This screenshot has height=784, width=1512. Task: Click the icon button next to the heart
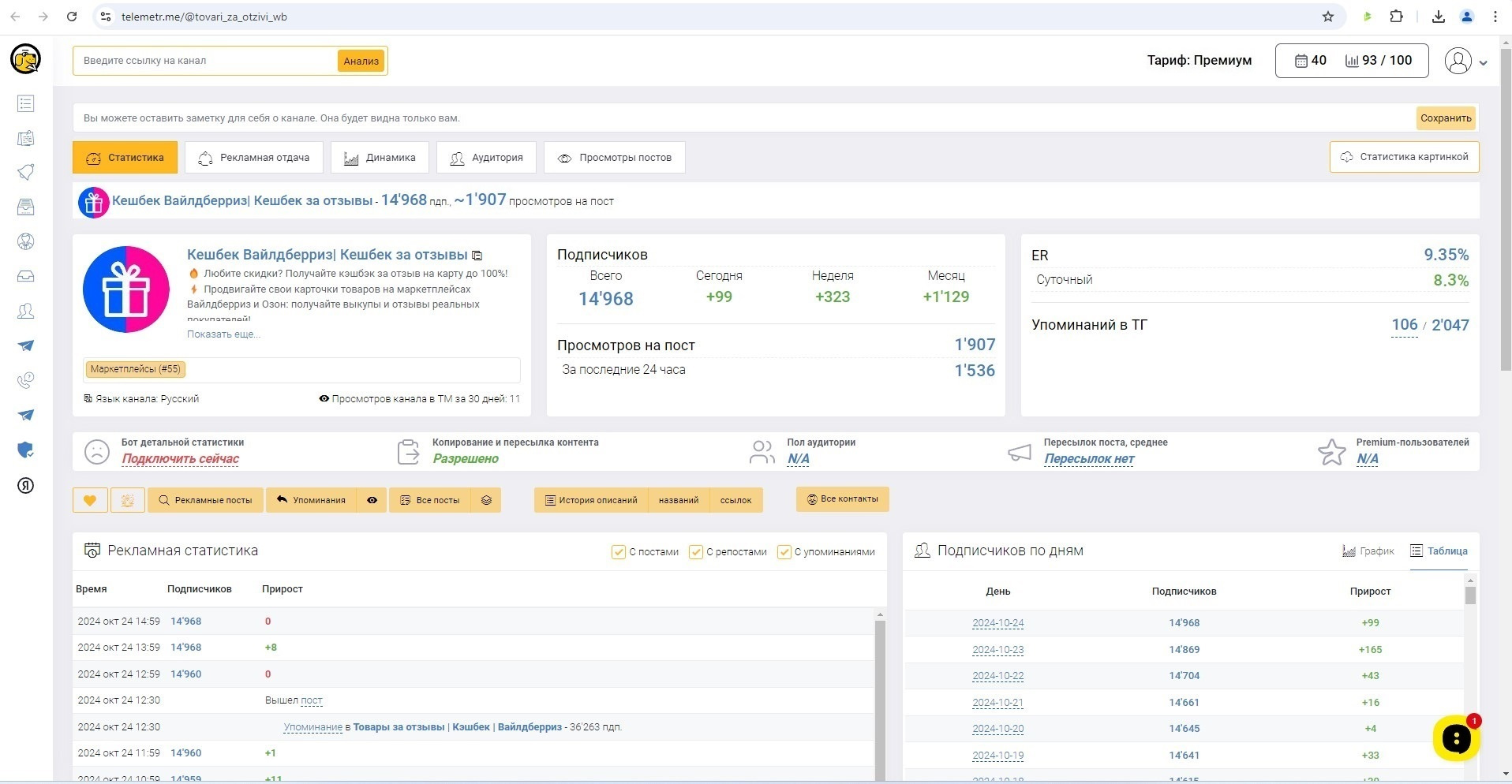[x=127, y=500]
